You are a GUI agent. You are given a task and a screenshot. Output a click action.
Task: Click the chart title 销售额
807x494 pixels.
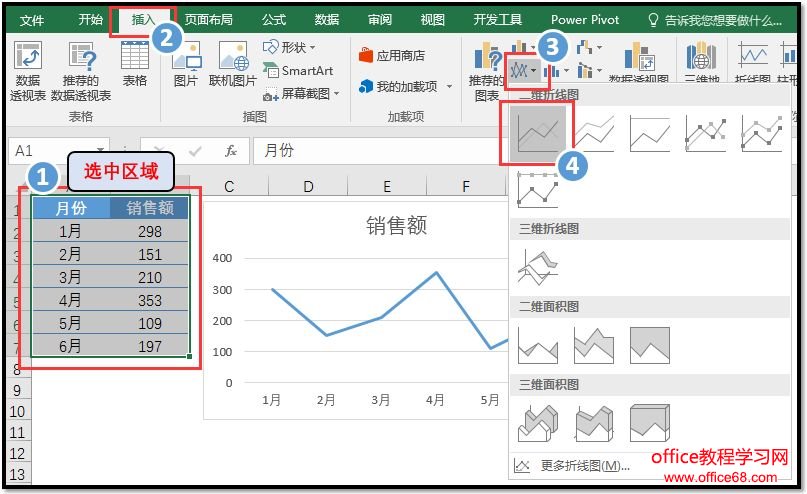pyautogui.click(x=396, y=225)
